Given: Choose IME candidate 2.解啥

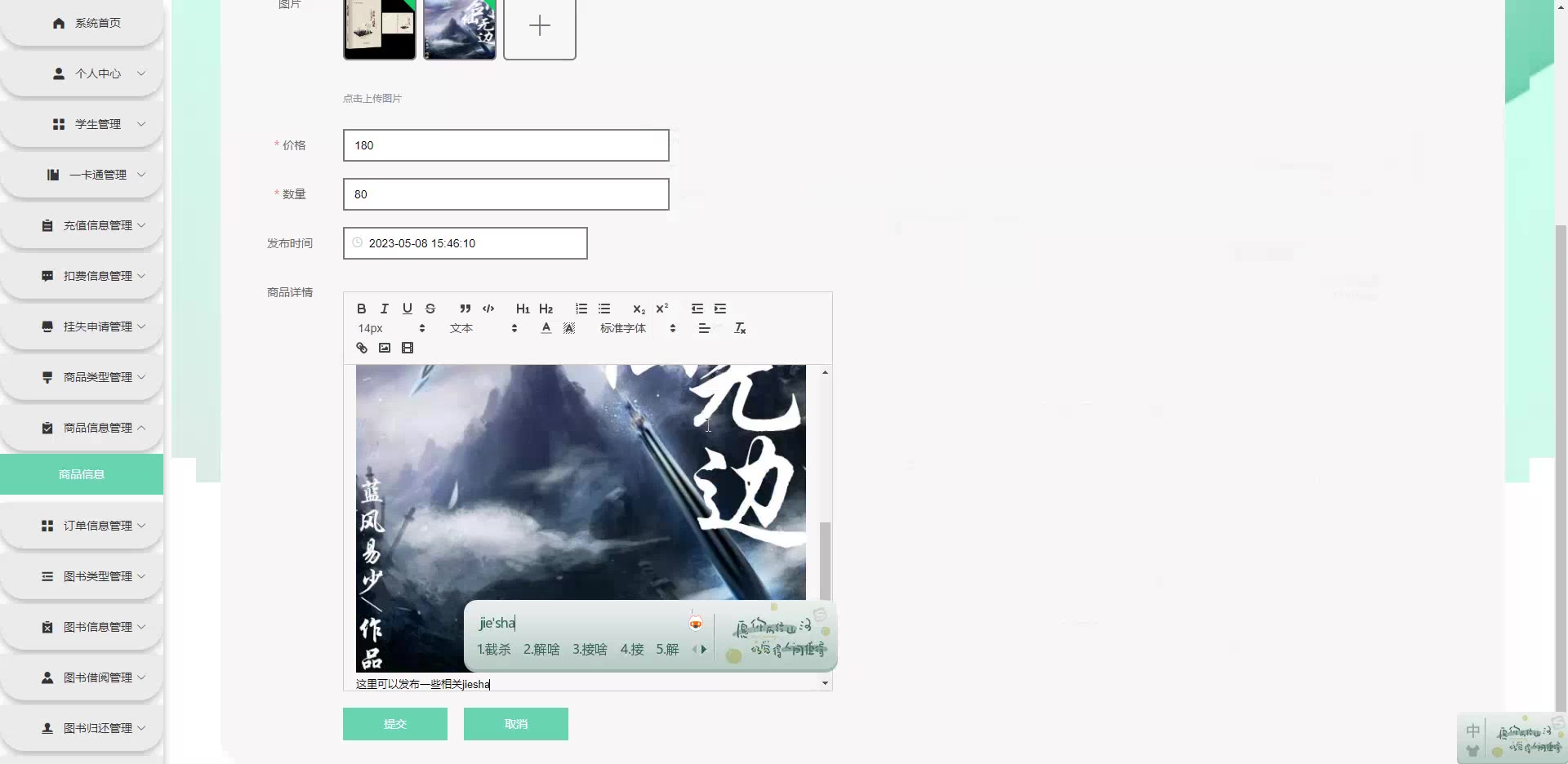Looking at the screenshot, I should click(541, 650).
